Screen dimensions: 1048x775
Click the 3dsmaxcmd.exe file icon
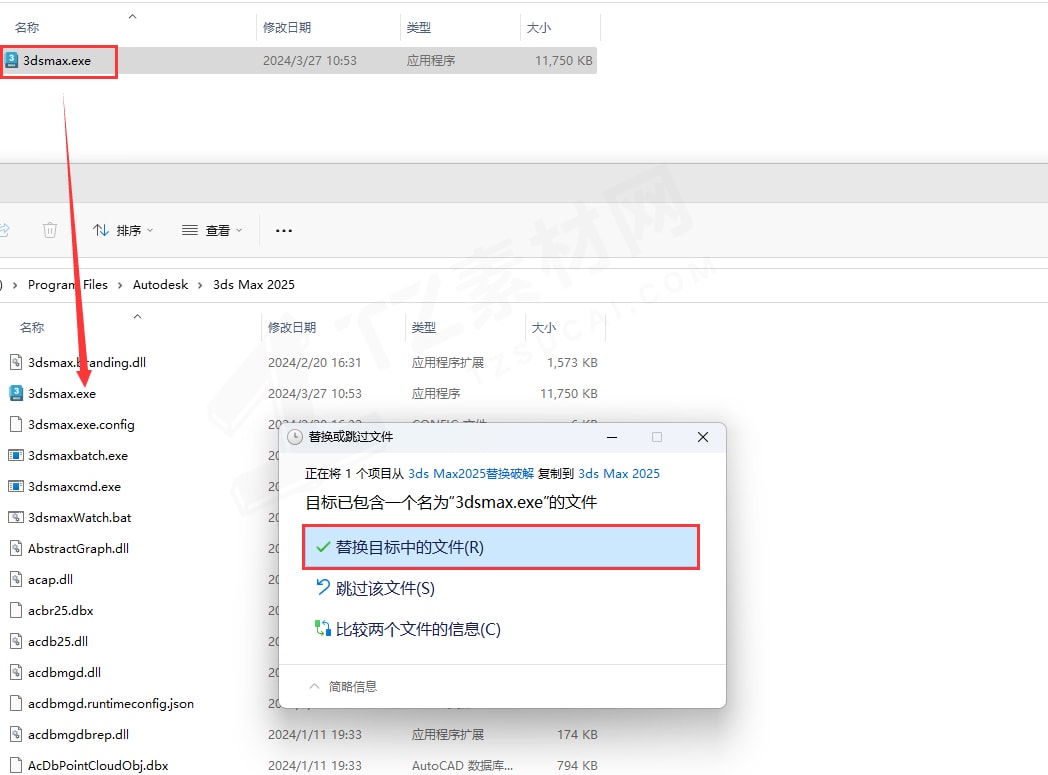16,486
